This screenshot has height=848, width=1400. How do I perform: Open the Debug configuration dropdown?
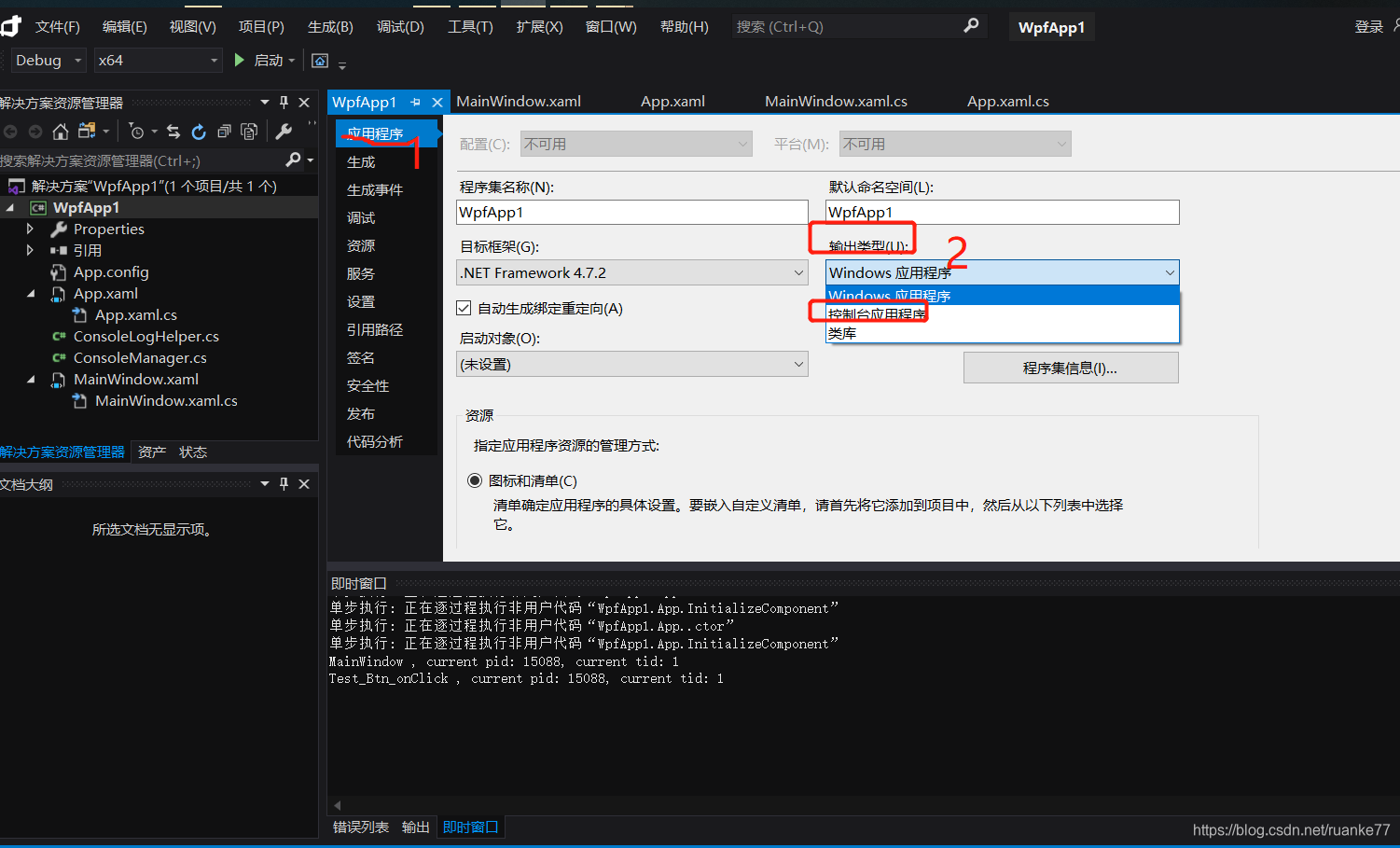pos(48,60)
